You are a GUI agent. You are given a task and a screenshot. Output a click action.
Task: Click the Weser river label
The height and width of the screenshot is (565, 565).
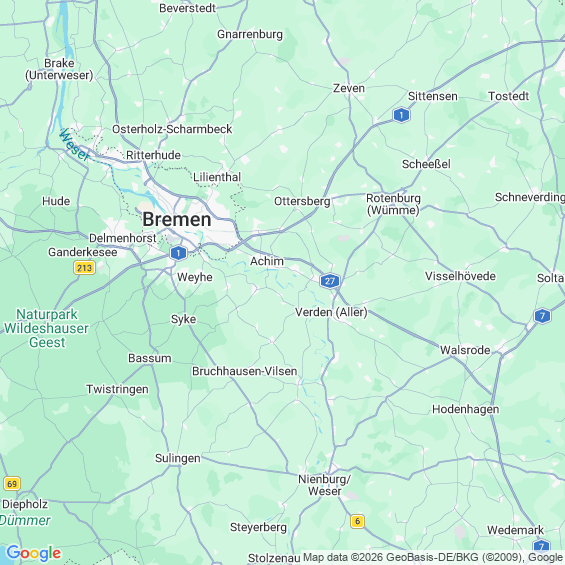pos(73,145)
